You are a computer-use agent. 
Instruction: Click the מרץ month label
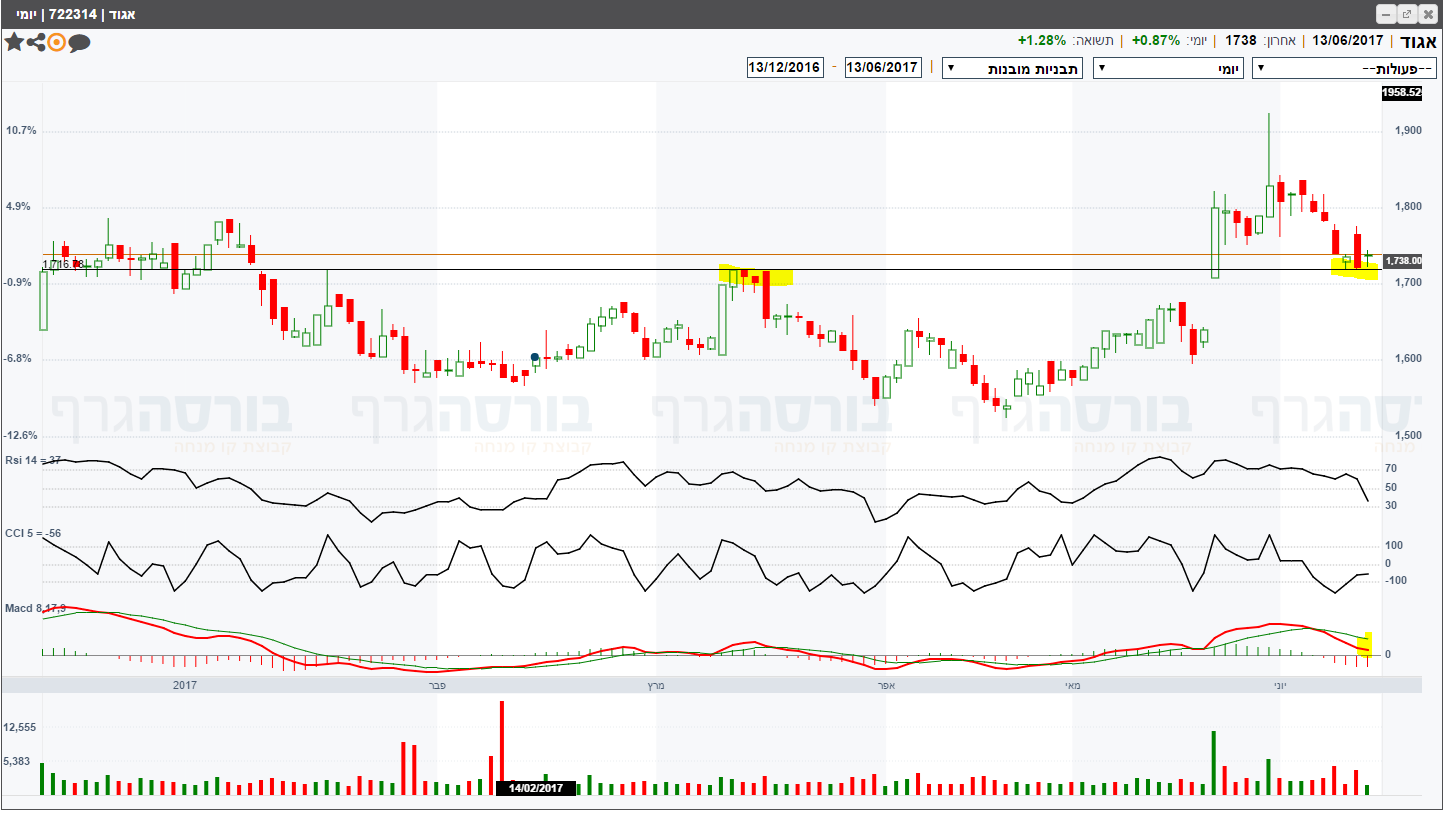tap(654, 685)
